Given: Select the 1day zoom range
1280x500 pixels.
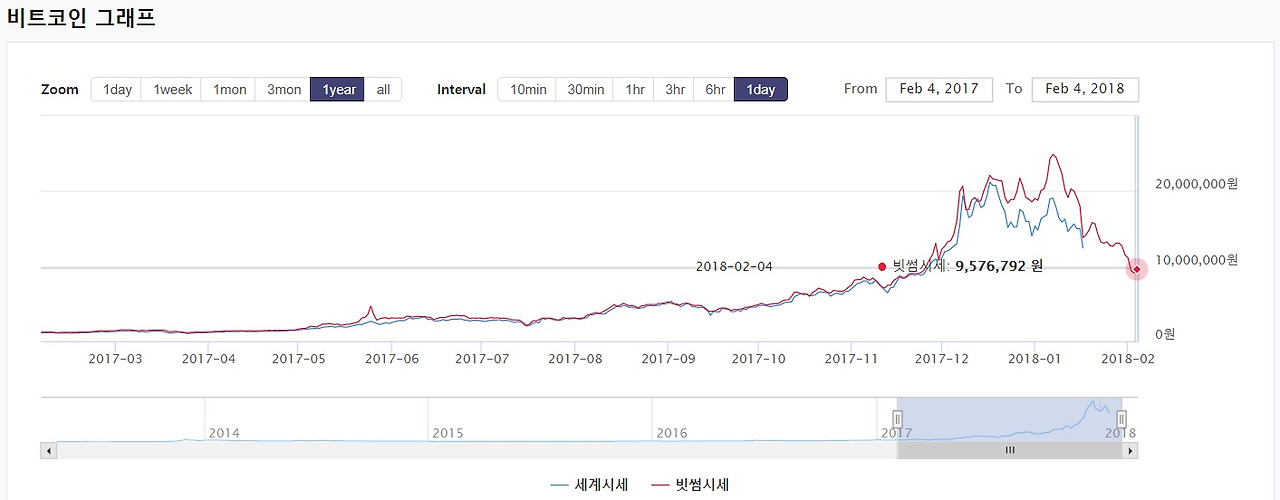Looking at the screenshot, I should [x=117, y=90].
